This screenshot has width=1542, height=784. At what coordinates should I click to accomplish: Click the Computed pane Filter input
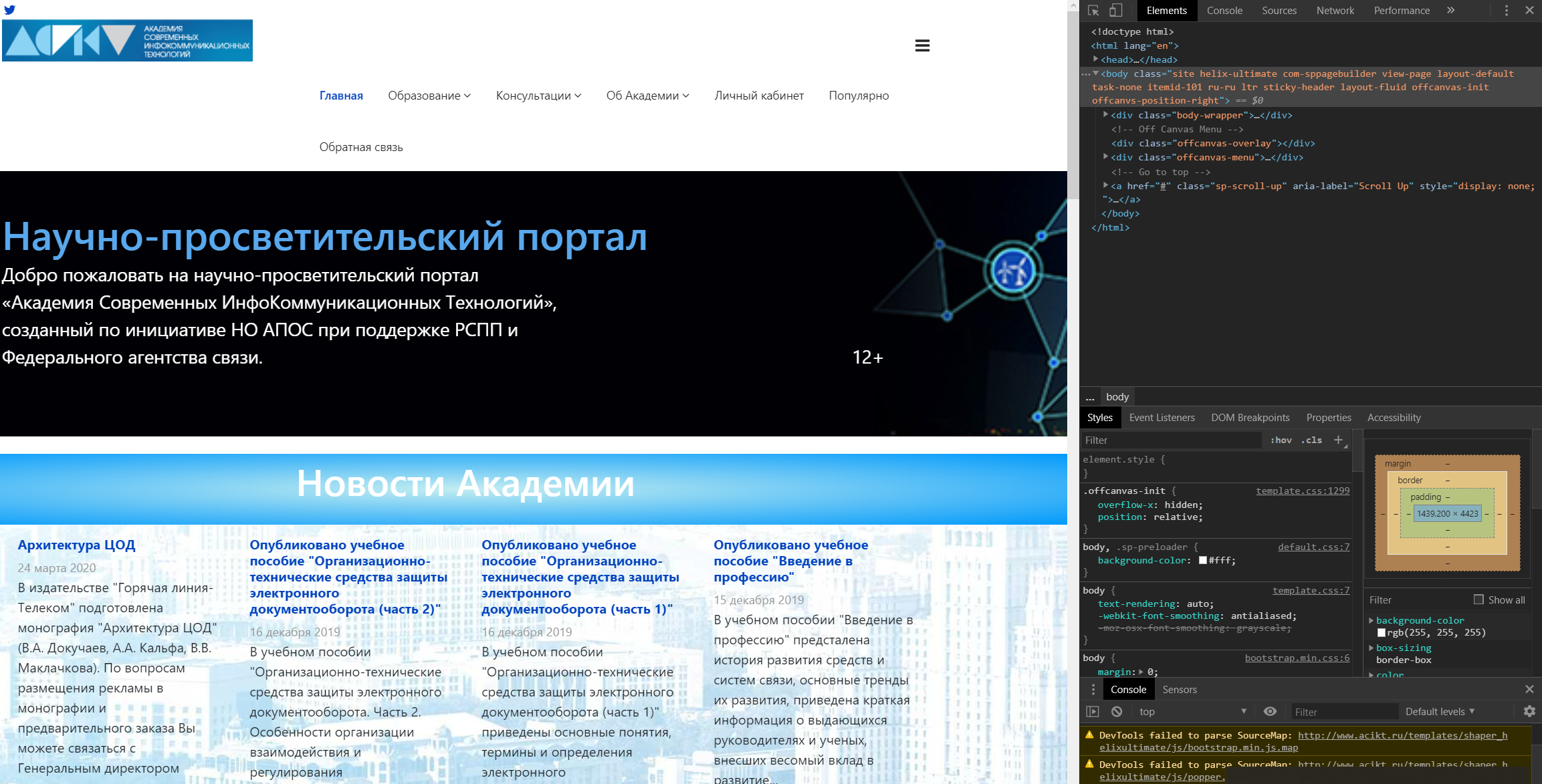pos(1416,600)
